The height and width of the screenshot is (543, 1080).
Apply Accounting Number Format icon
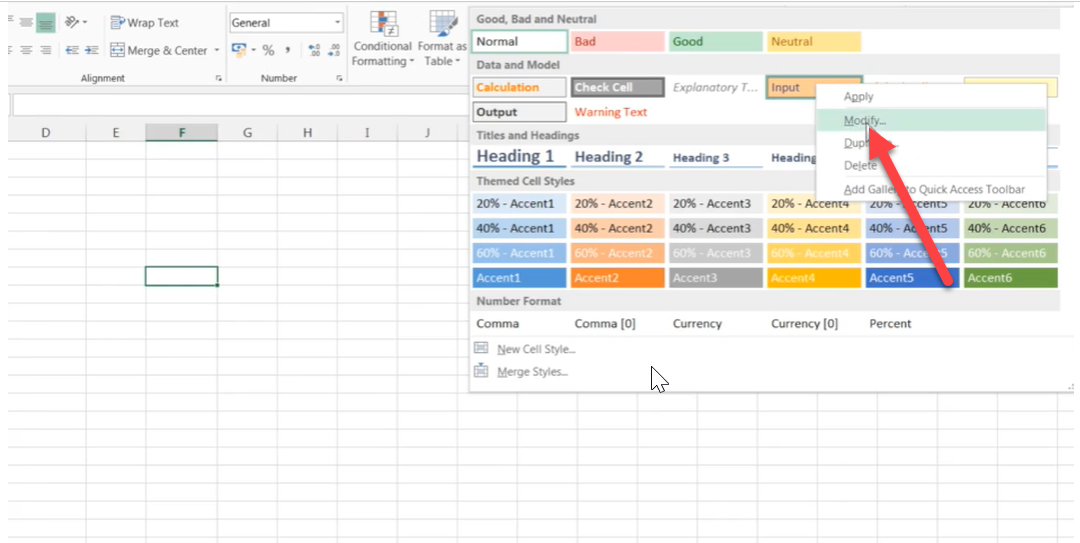pos(239,50)
